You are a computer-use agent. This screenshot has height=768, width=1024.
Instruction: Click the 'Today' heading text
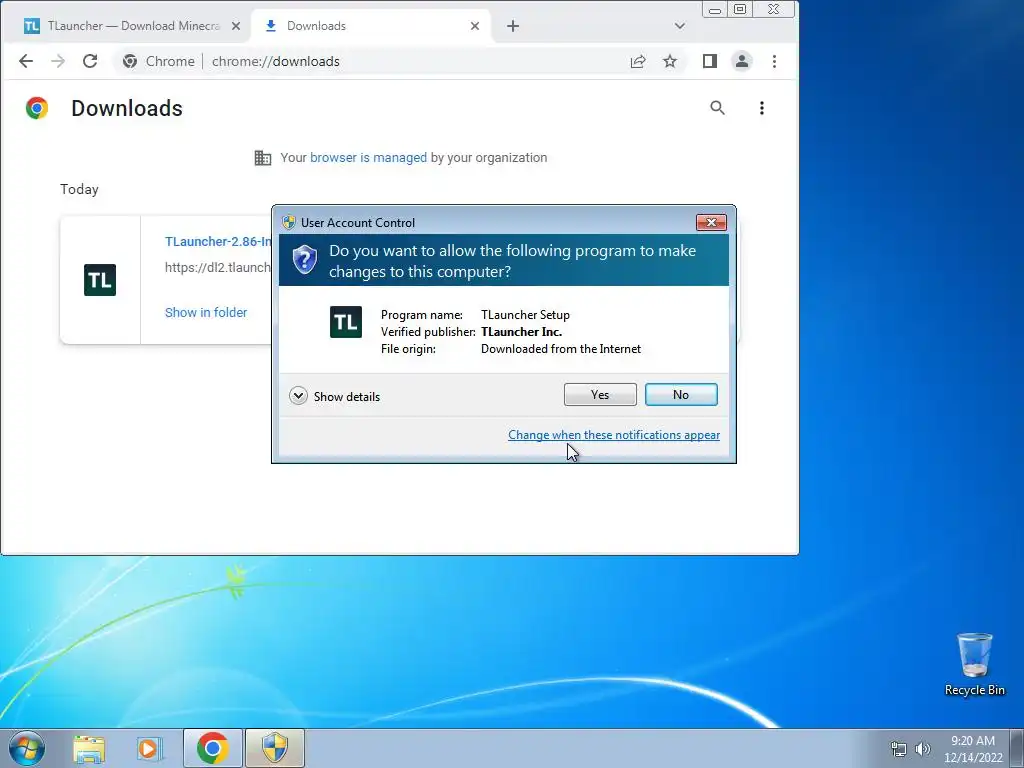(x=80, y=189)
